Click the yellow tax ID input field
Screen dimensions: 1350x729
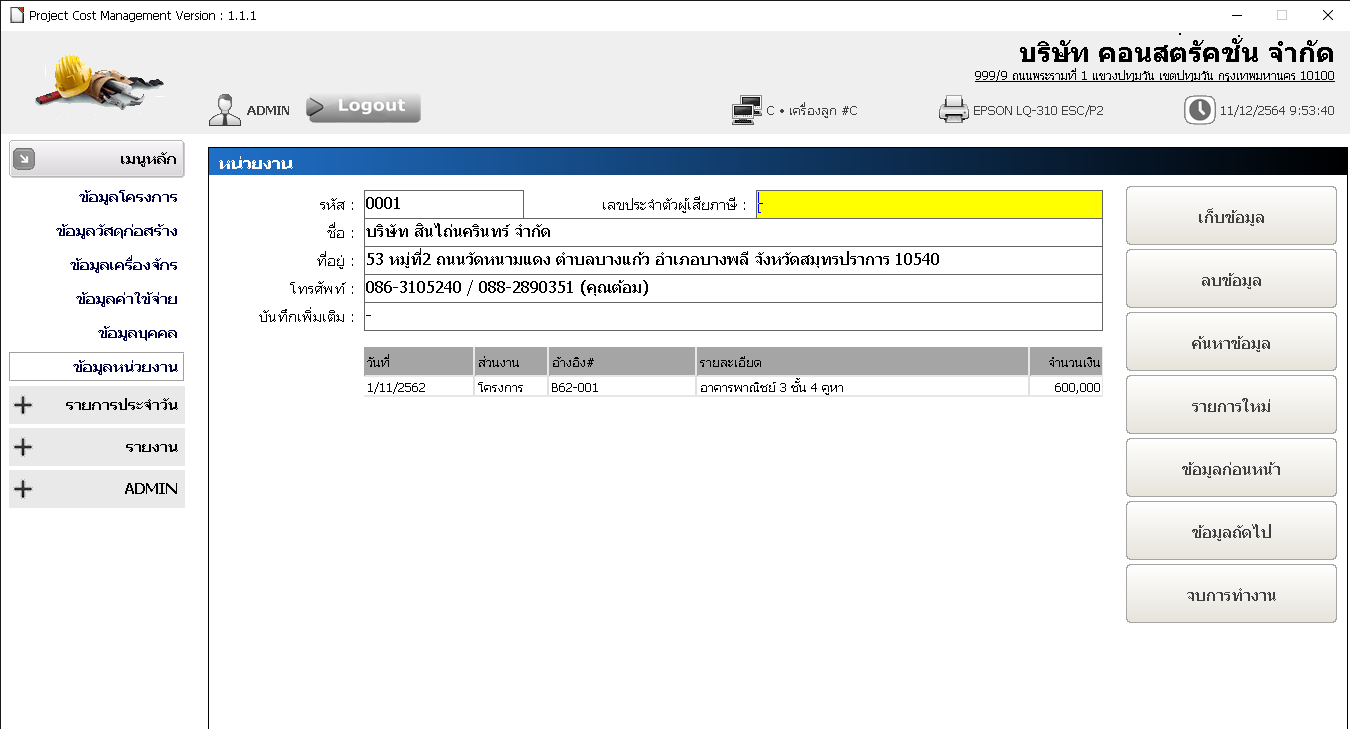tap(929, 205)
